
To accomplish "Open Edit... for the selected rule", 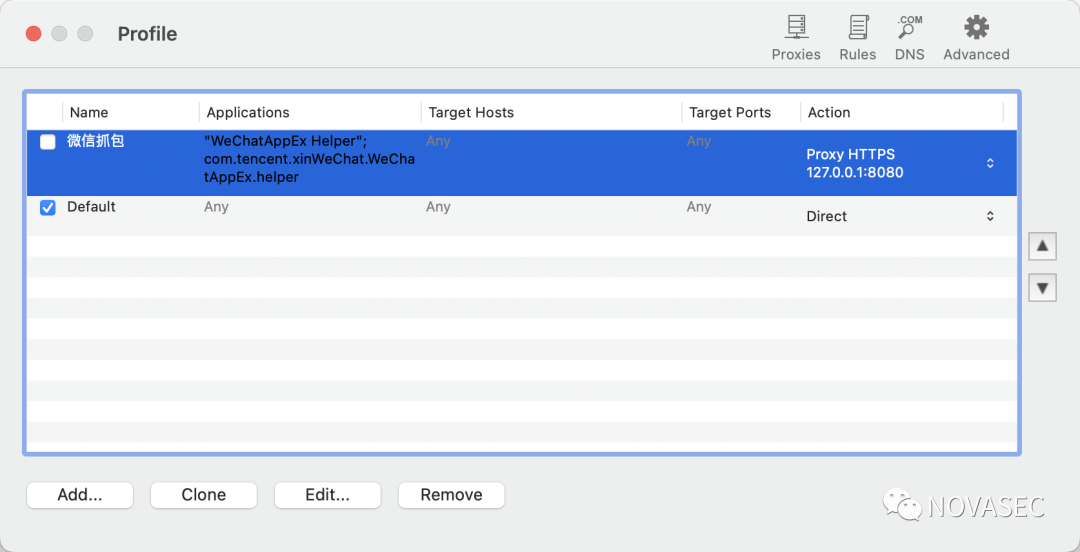I will tap(328, 495).
